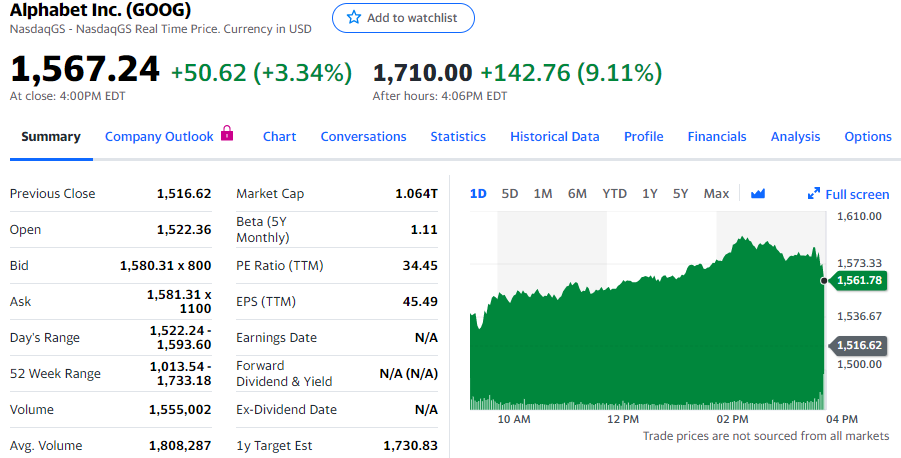This screenshot has height=458, width=901.
Task: Click the PE Ratio (TTM) value 34.45
Action: [x=420, y=265]
